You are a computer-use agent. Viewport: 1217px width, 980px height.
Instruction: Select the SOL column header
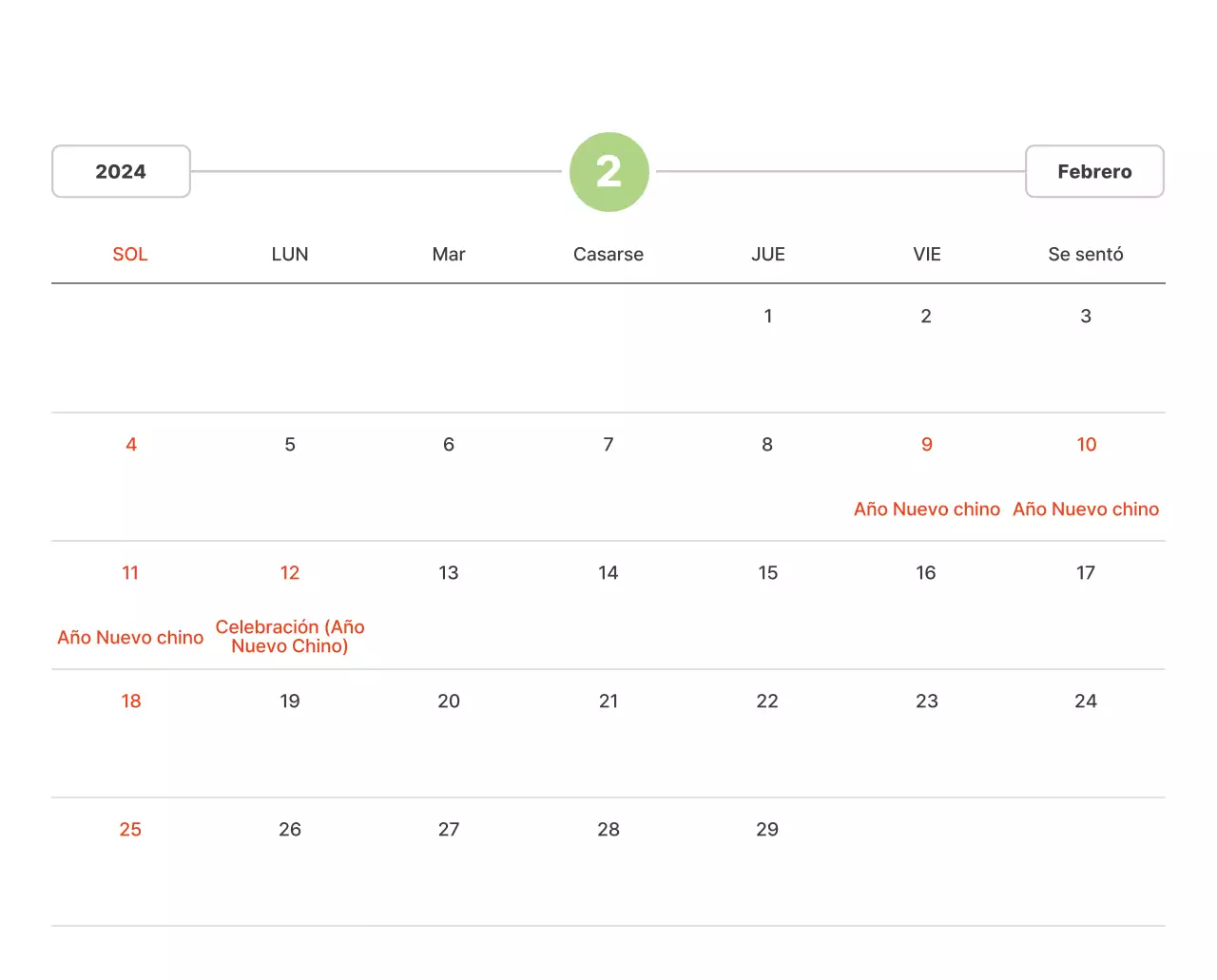point(130,254)
